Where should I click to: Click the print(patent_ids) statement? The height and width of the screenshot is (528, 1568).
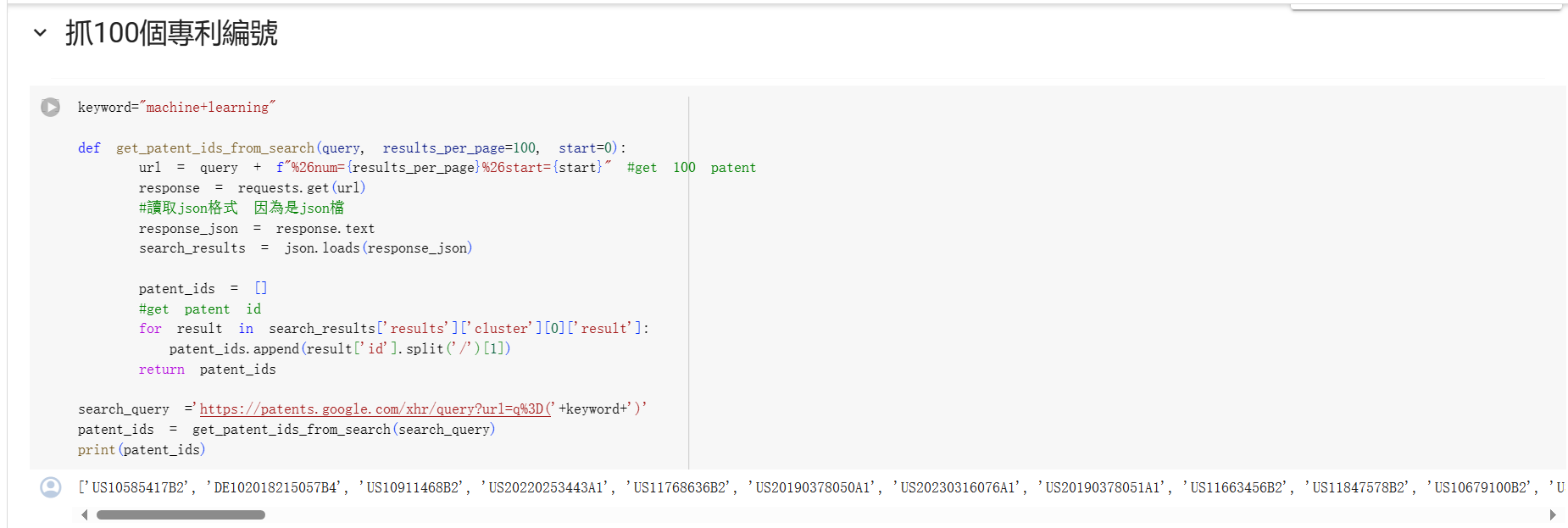[142, 450]
